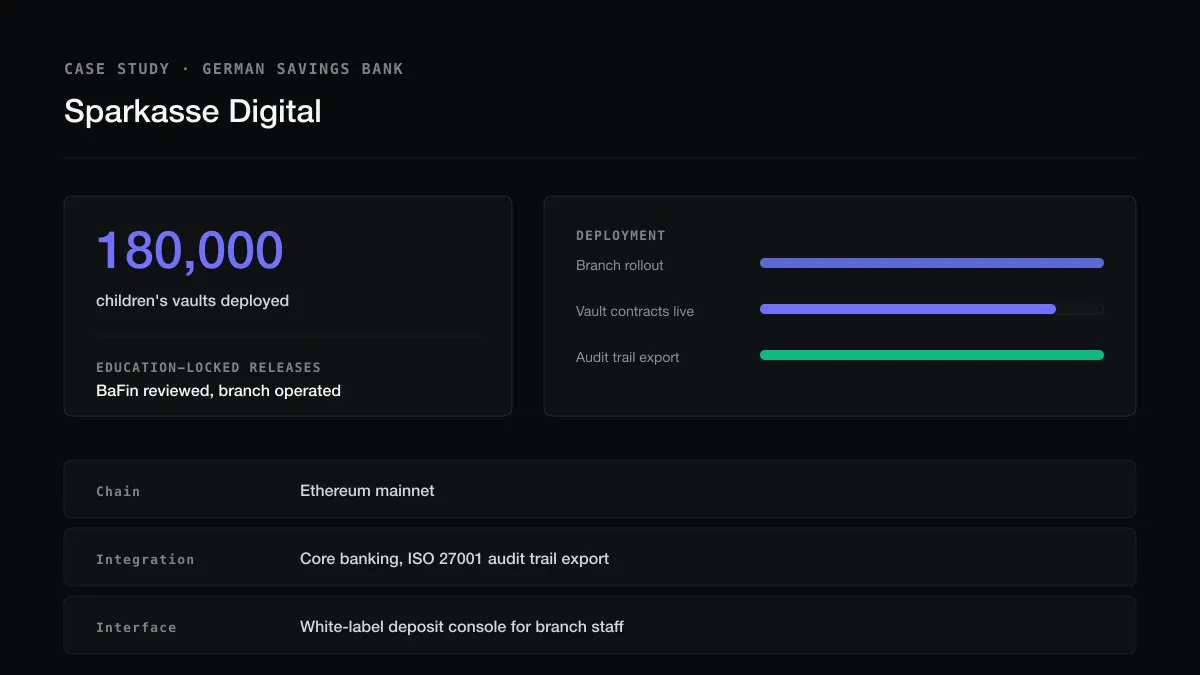
Task: Click the Vault contracts live progress bar
Action: tap(932, 309)
